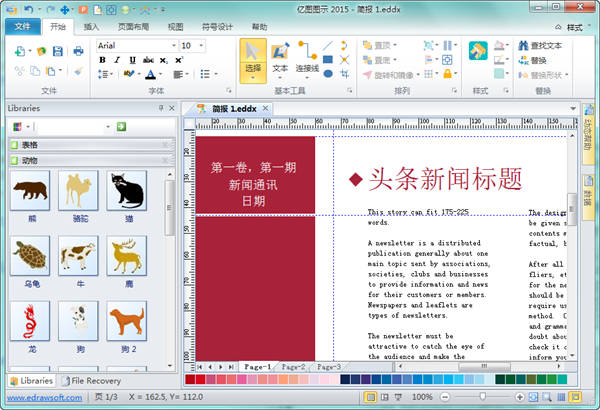
Task: Toggle Italic formatting
Action: pyautogui.click(x=117, y=60)
